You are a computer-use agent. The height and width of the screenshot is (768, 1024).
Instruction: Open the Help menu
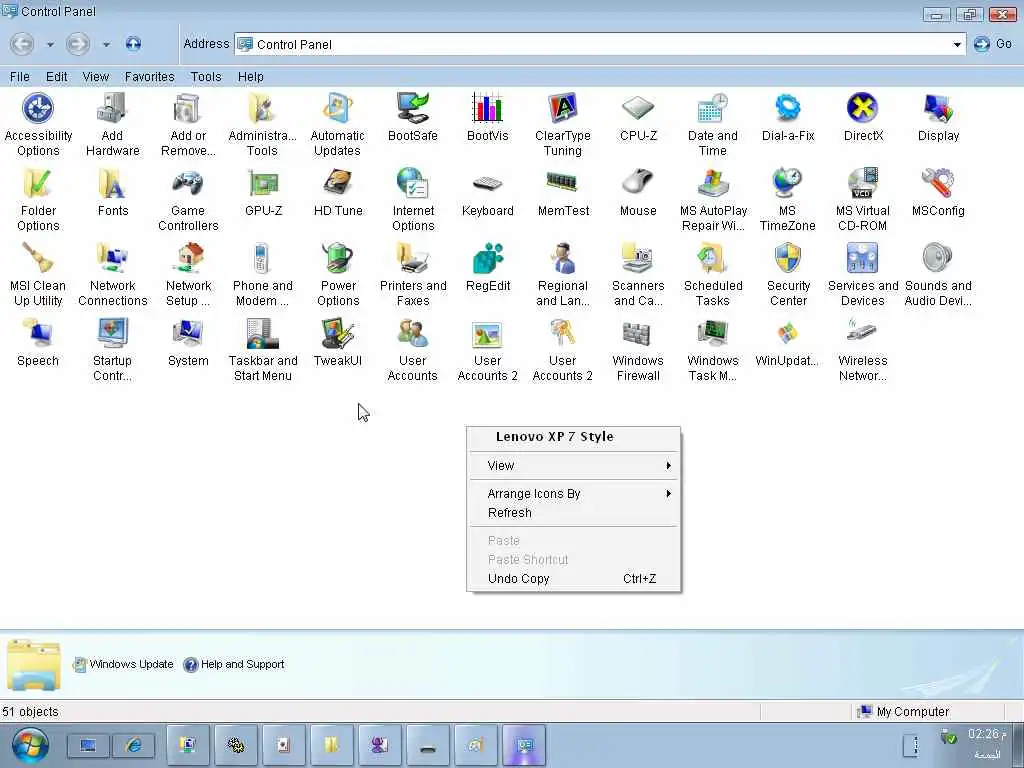tap(250, 77)
